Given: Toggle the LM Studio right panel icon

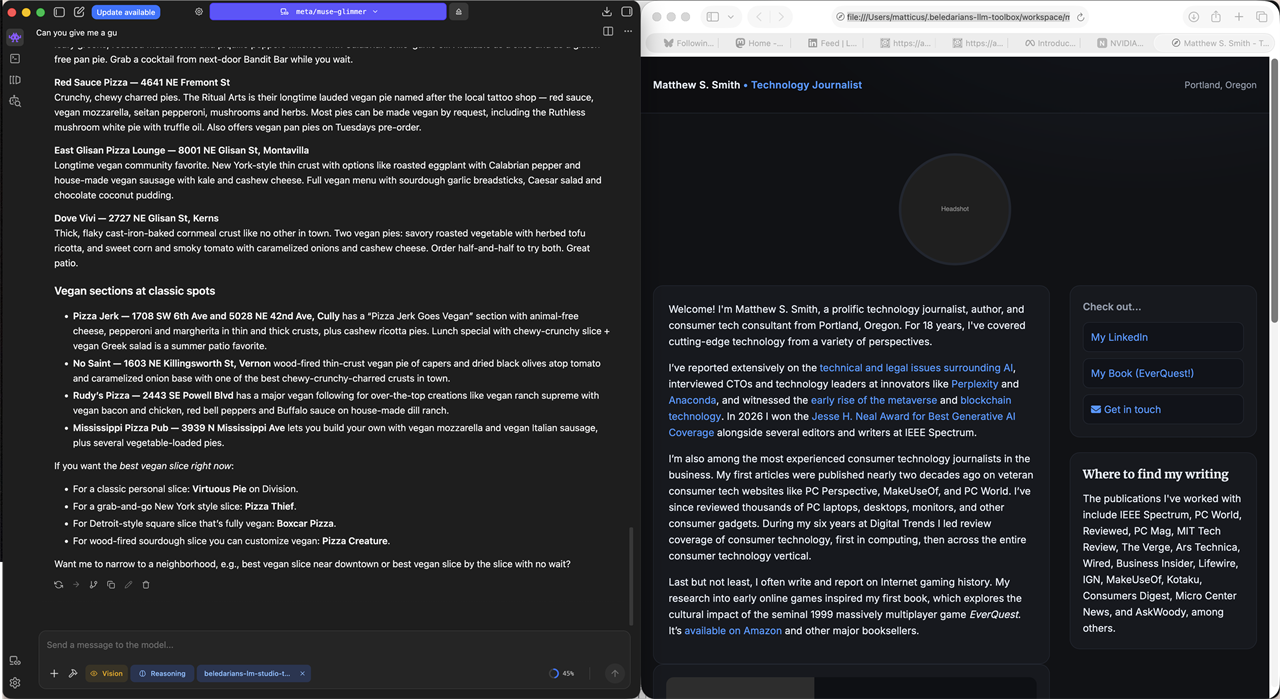Looking at the screenshot, I should tap(627, 12).
